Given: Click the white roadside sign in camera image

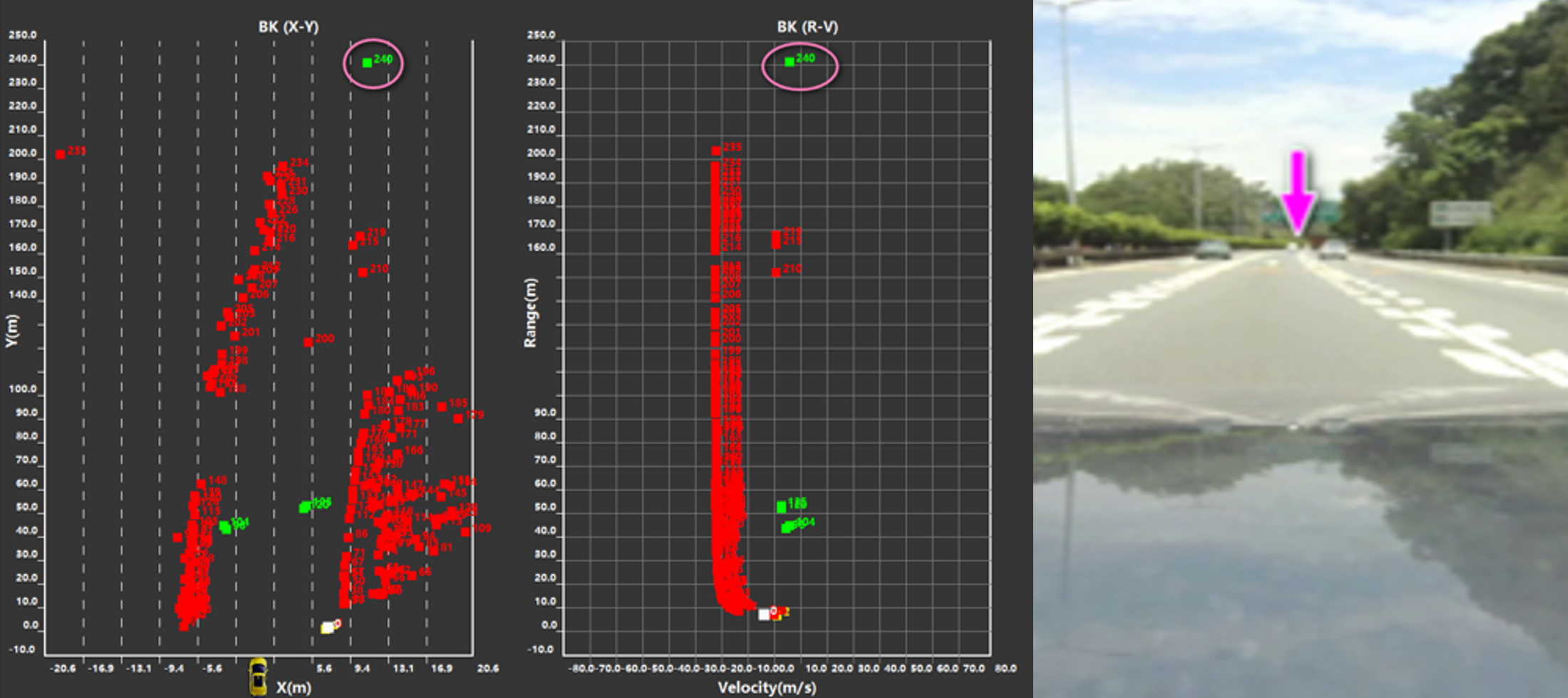Looking at the screenshot, I should [x=1460, y=213].
